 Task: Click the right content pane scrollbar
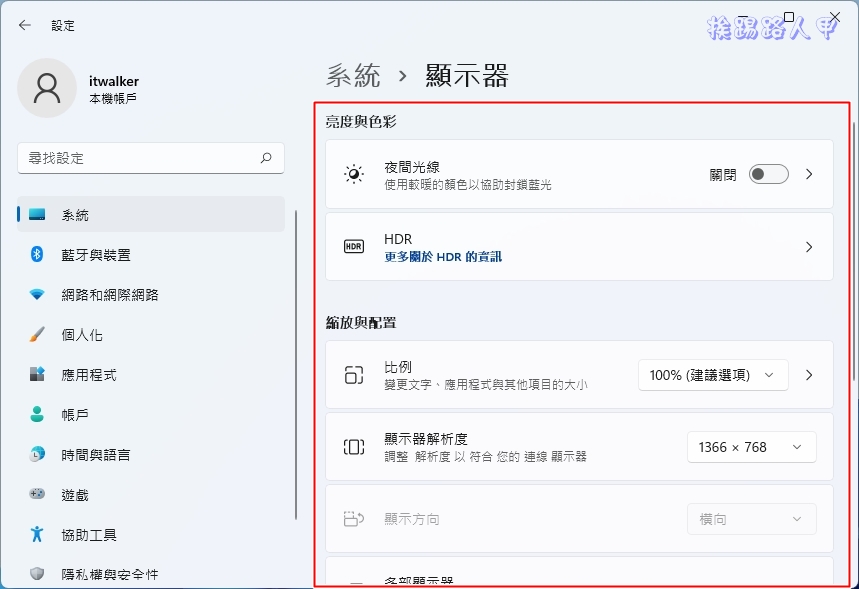(x=854, y=251)
